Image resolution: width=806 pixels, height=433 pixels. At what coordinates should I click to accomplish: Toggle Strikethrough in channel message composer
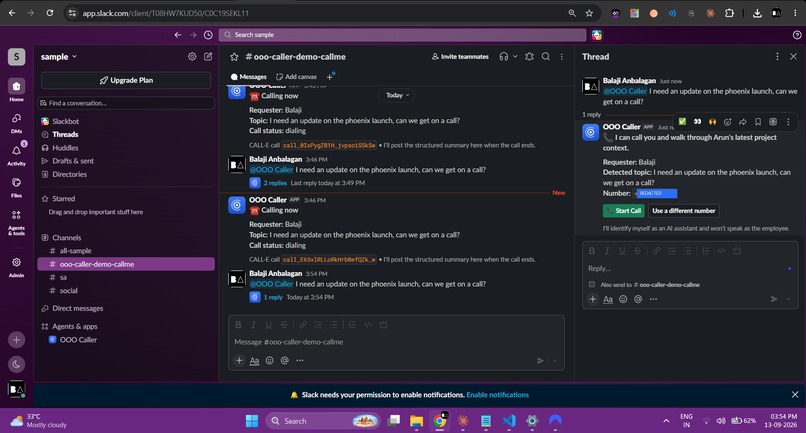tap(283, 324)
